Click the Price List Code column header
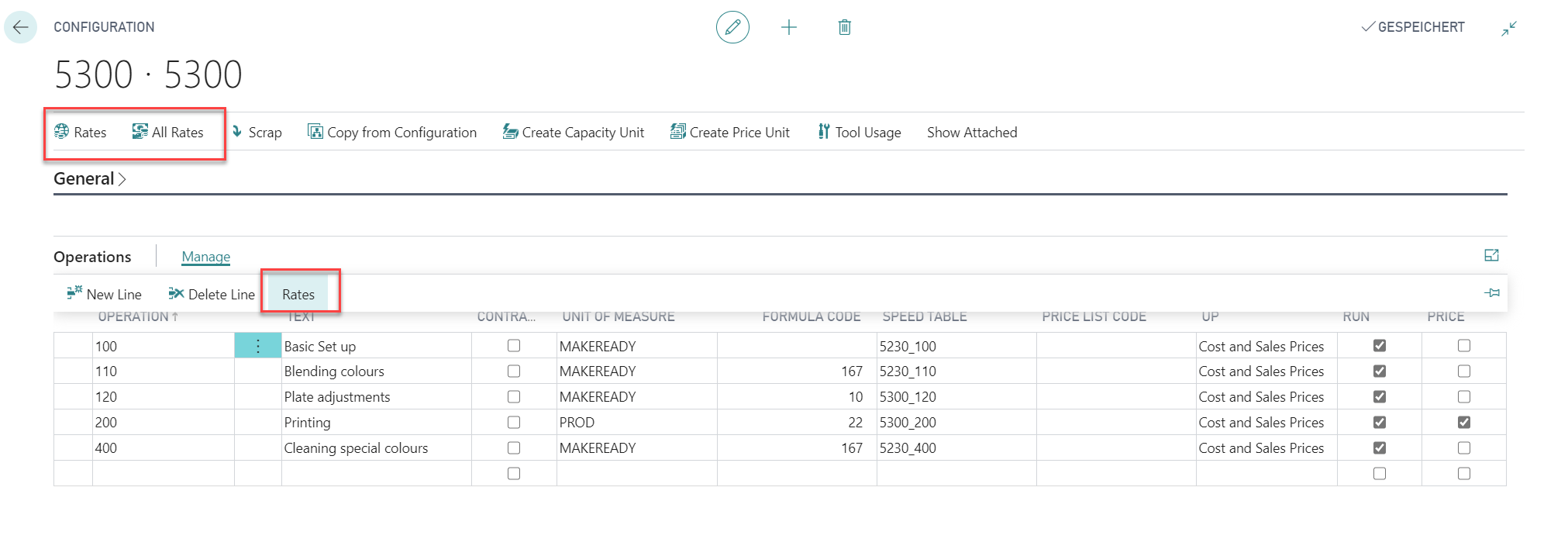This screenshot has width=1568, height=539. coord(1094,316)
